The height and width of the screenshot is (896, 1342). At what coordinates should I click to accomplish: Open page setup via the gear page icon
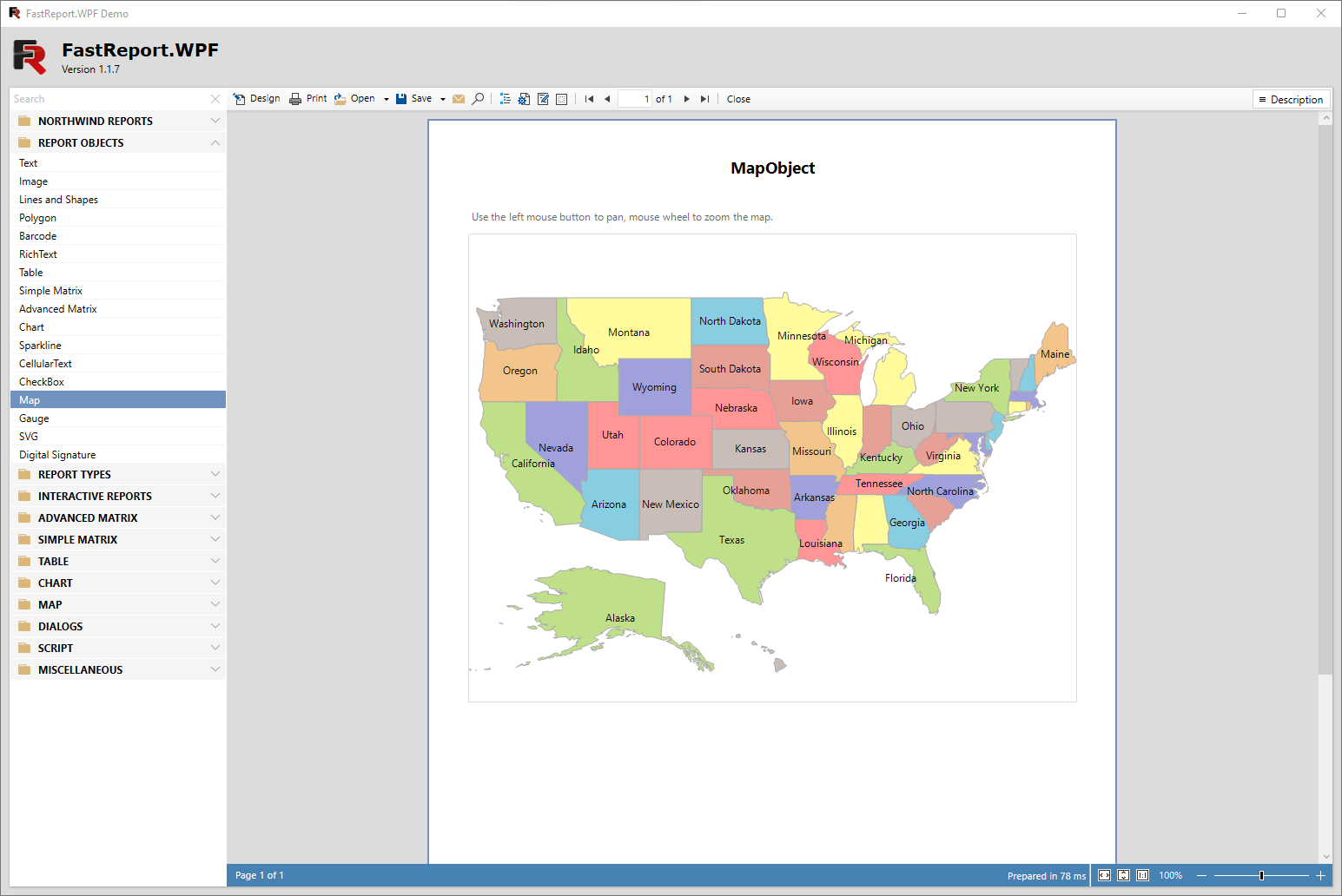click(524, 99)
